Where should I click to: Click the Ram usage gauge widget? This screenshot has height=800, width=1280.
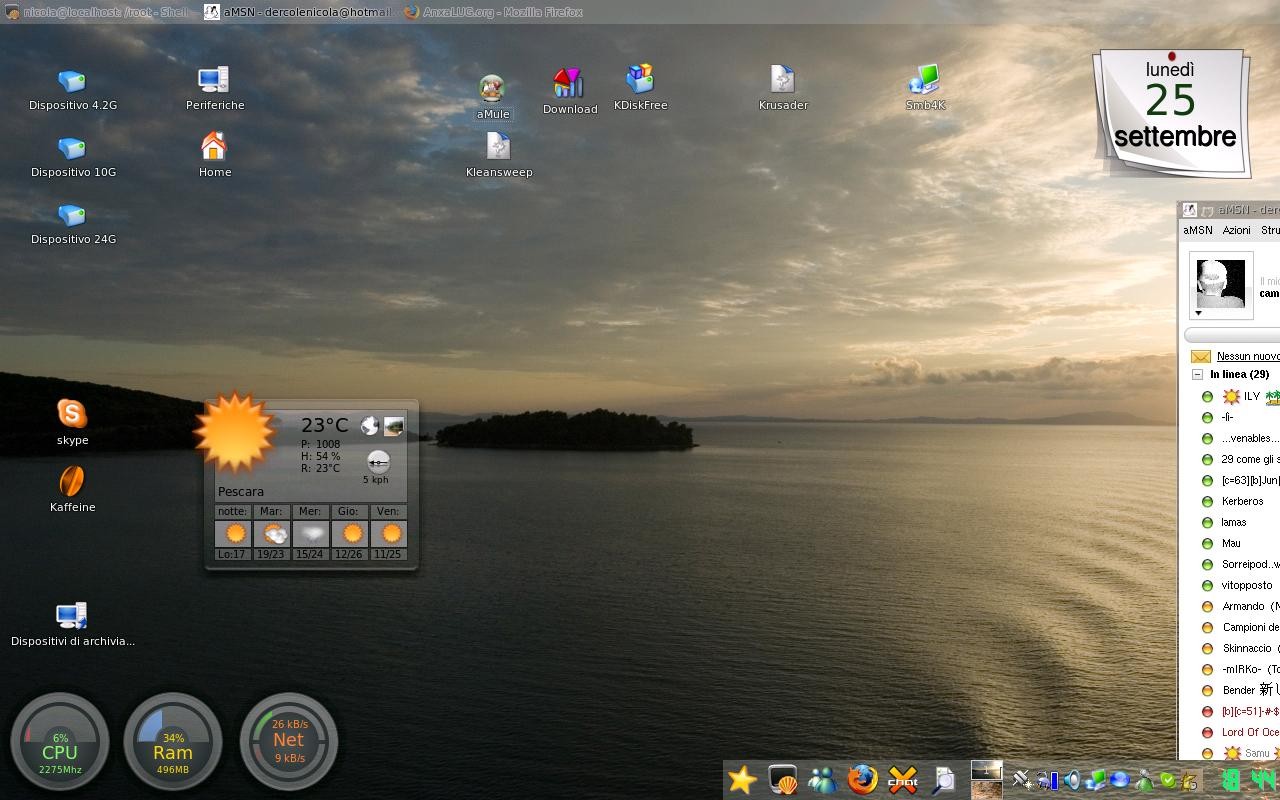[x=172, y=741]
